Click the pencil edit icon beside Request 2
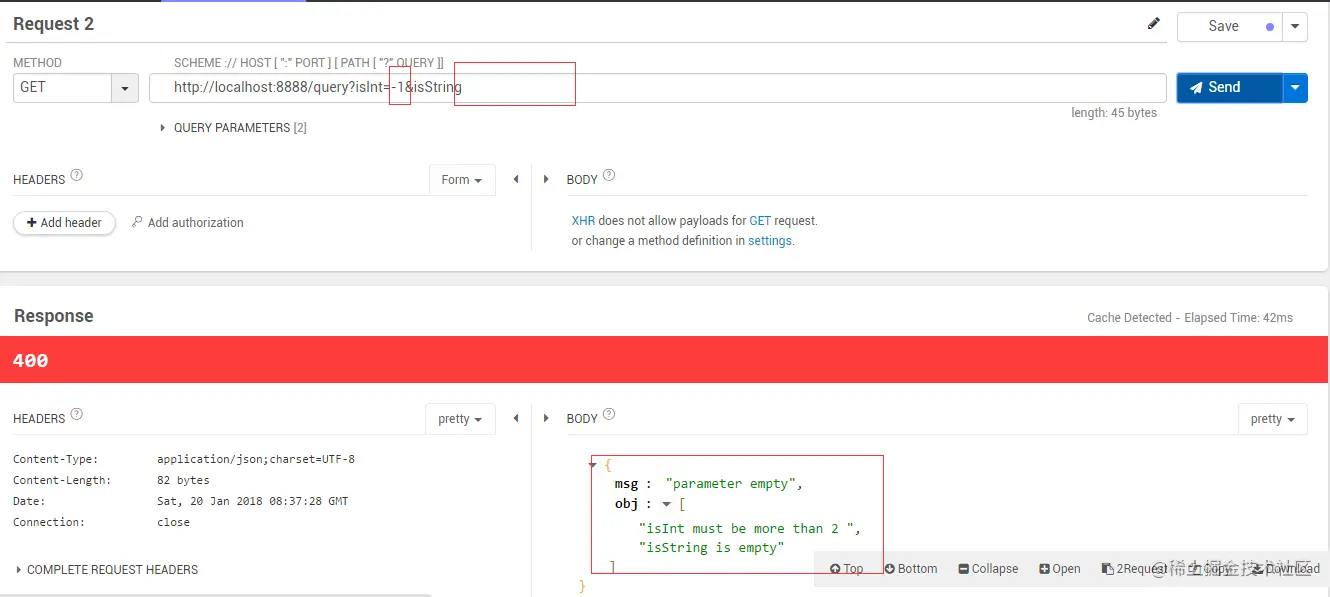 (1154, 24)
